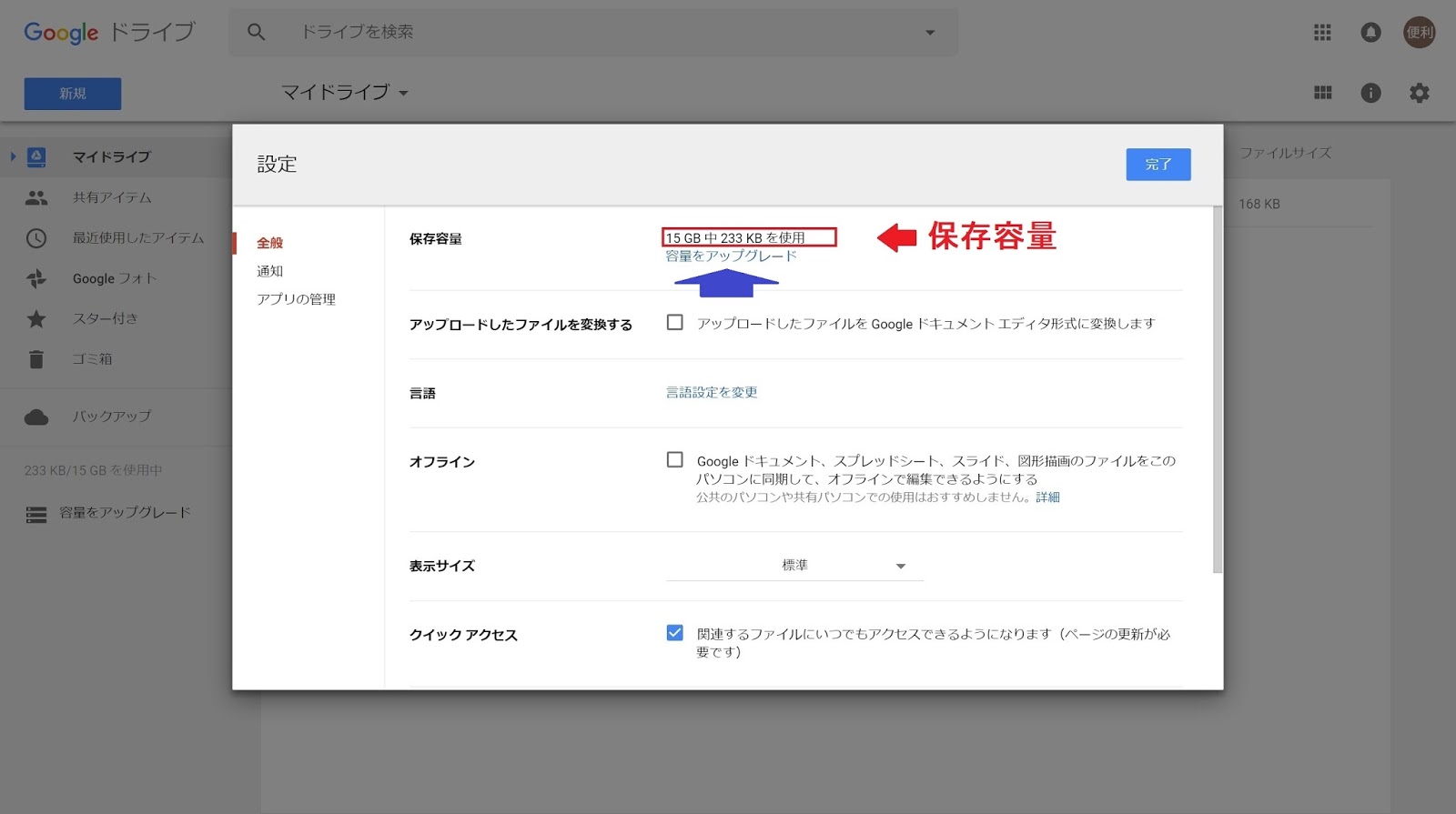The image size is (1456, 814).
Task: Open the notifications bell icon
Action: point(1370,33)
